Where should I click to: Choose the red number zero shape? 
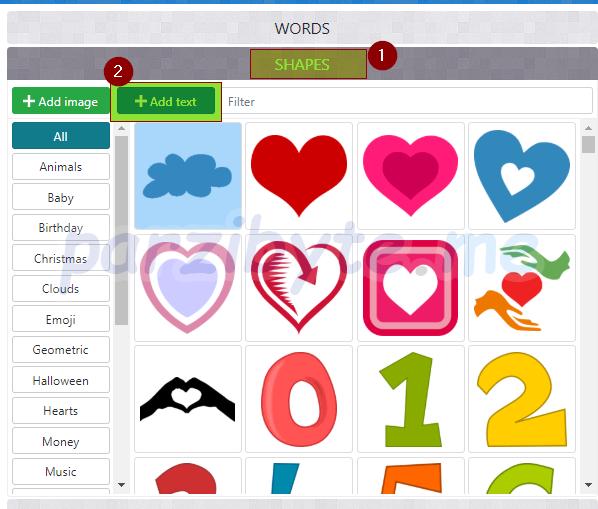coord(299,399)
